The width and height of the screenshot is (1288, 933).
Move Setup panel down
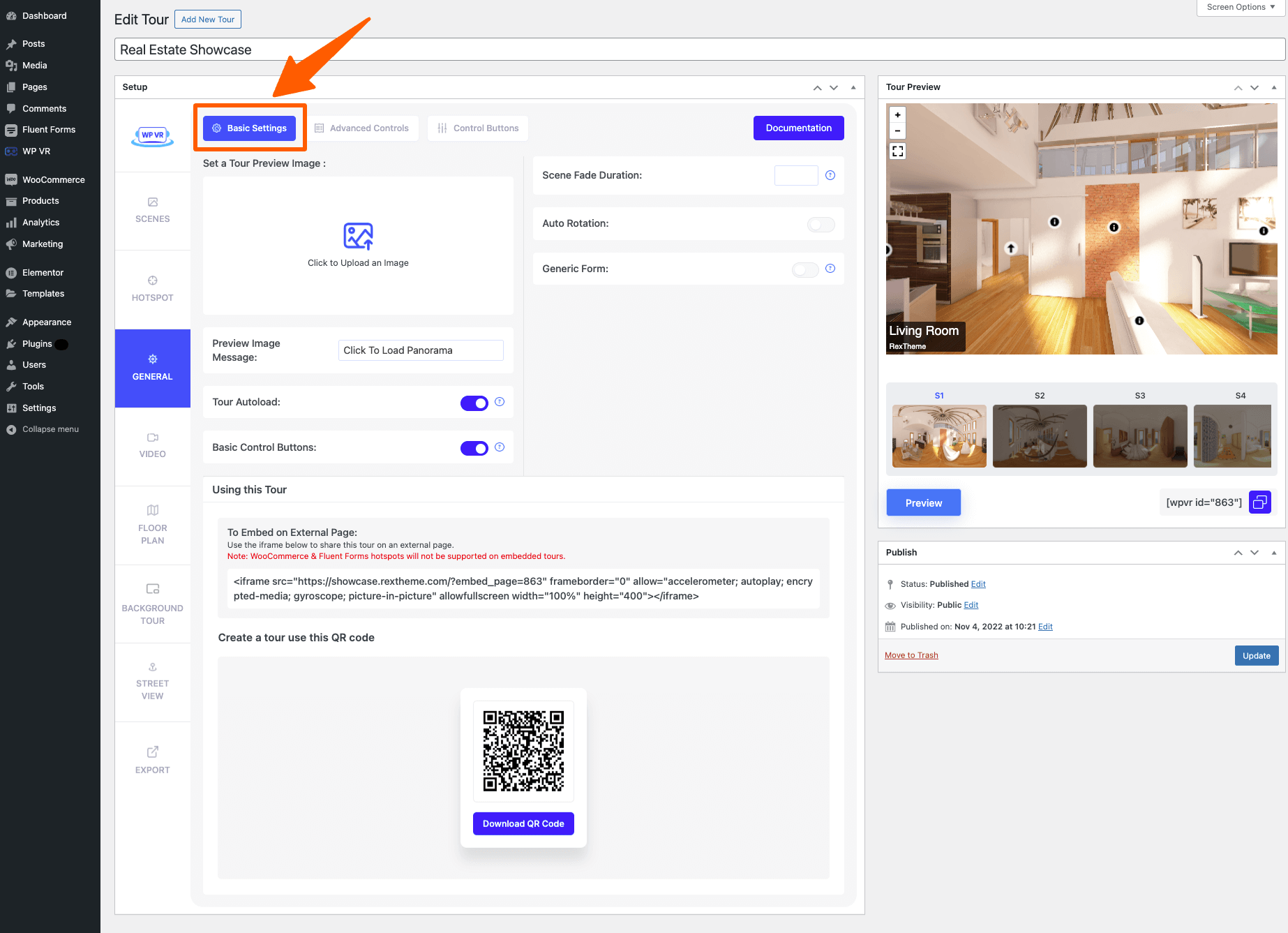pyautogui.click(x=834, y=88)
